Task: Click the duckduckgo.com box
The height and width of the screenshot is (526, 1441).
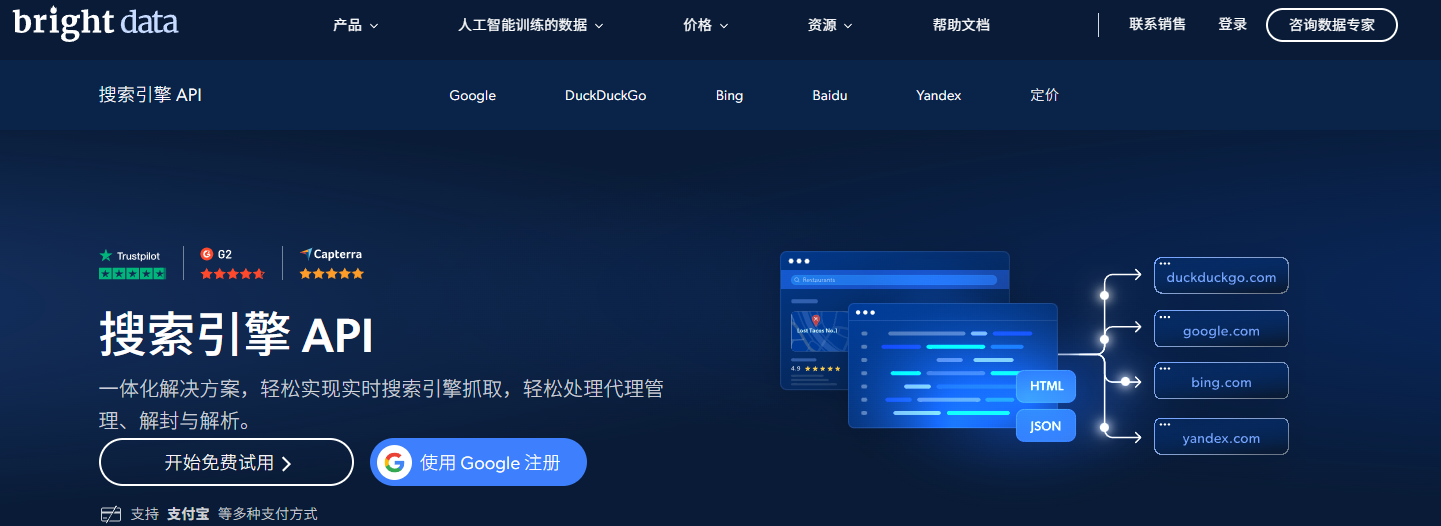Action: coord(1221,275)
